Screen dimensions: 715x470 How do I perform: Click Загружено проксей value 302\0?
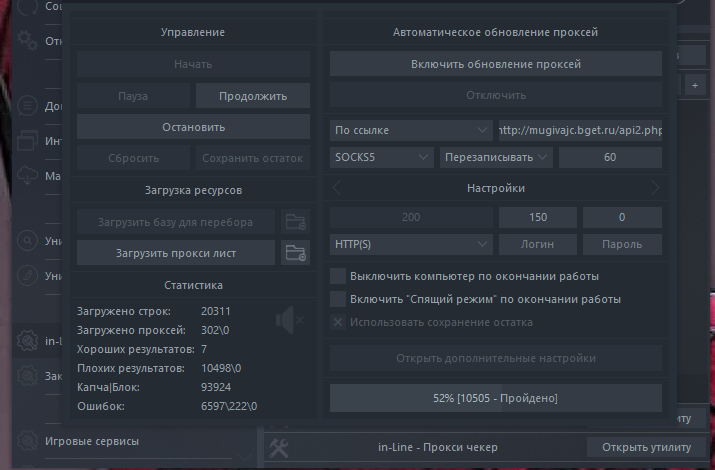pyautogui.click(x=215, y=330)
